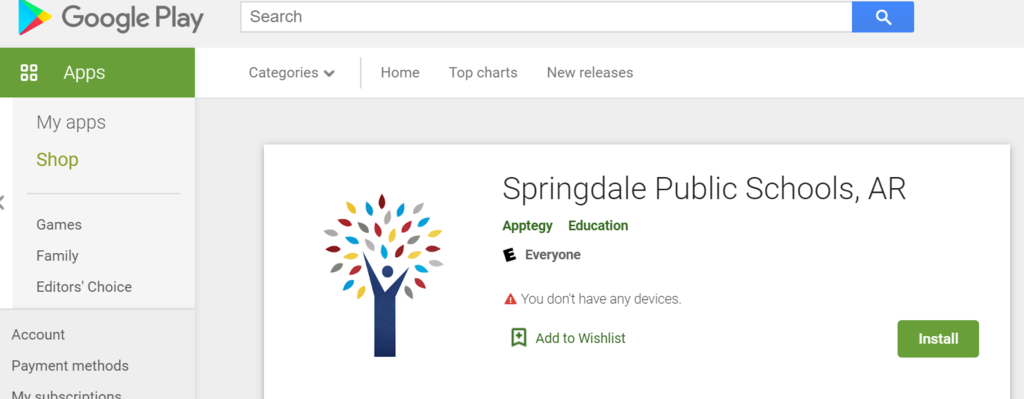Select Games in the sidebar
Screen dimensions: 1024x399
(59, 225)
